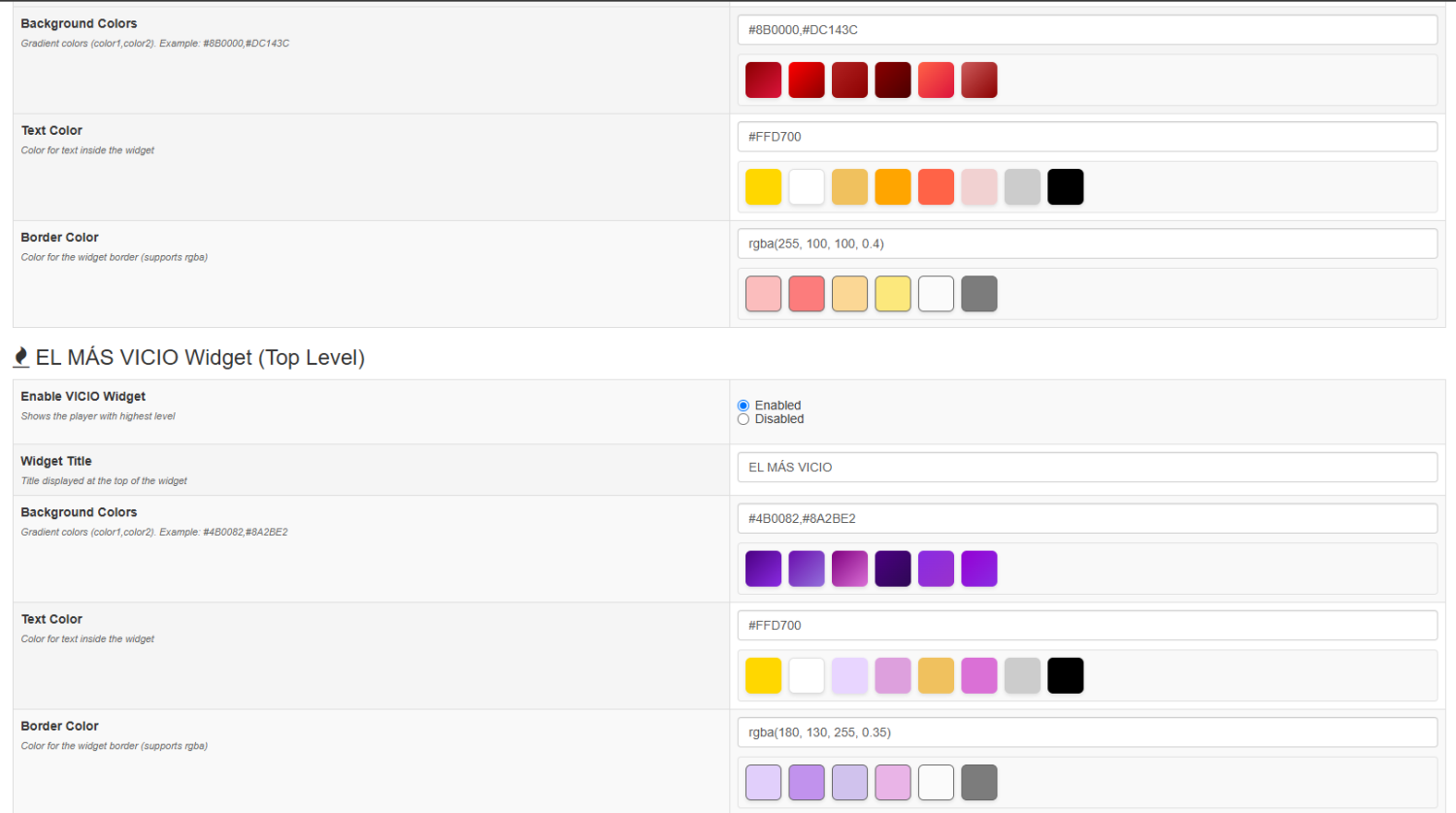Click the Widget Title field containing EL MÁS VICIO
1456x813 pixels.
(x=1086, y=468)
